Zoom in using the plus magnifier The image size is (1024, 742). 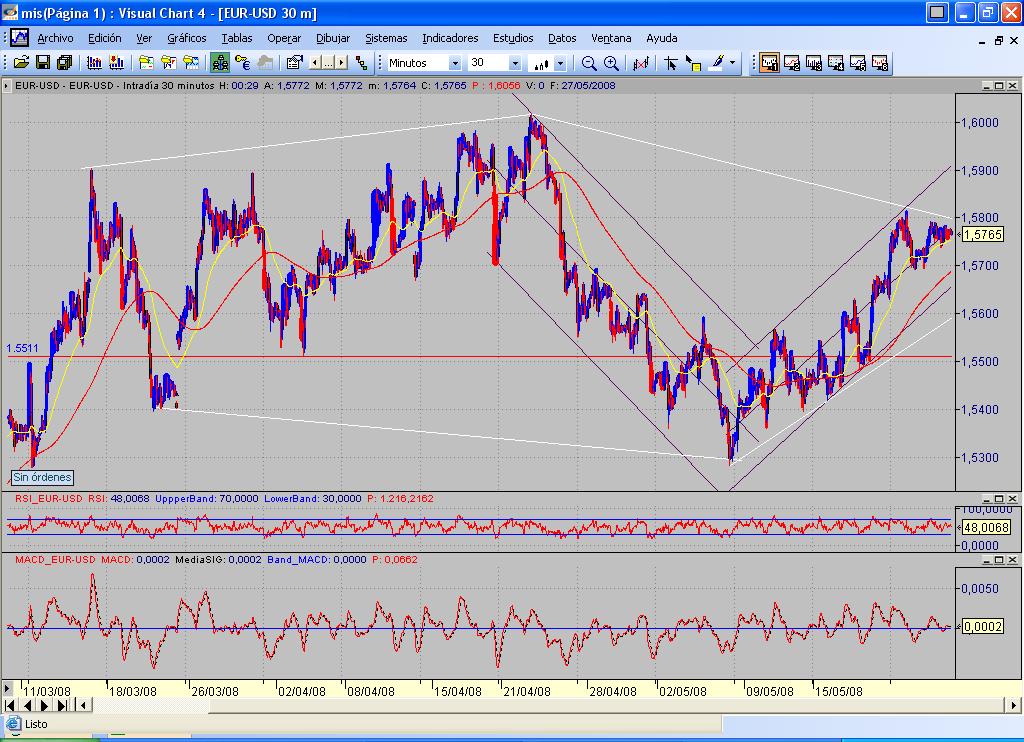(x=611, y=63)
